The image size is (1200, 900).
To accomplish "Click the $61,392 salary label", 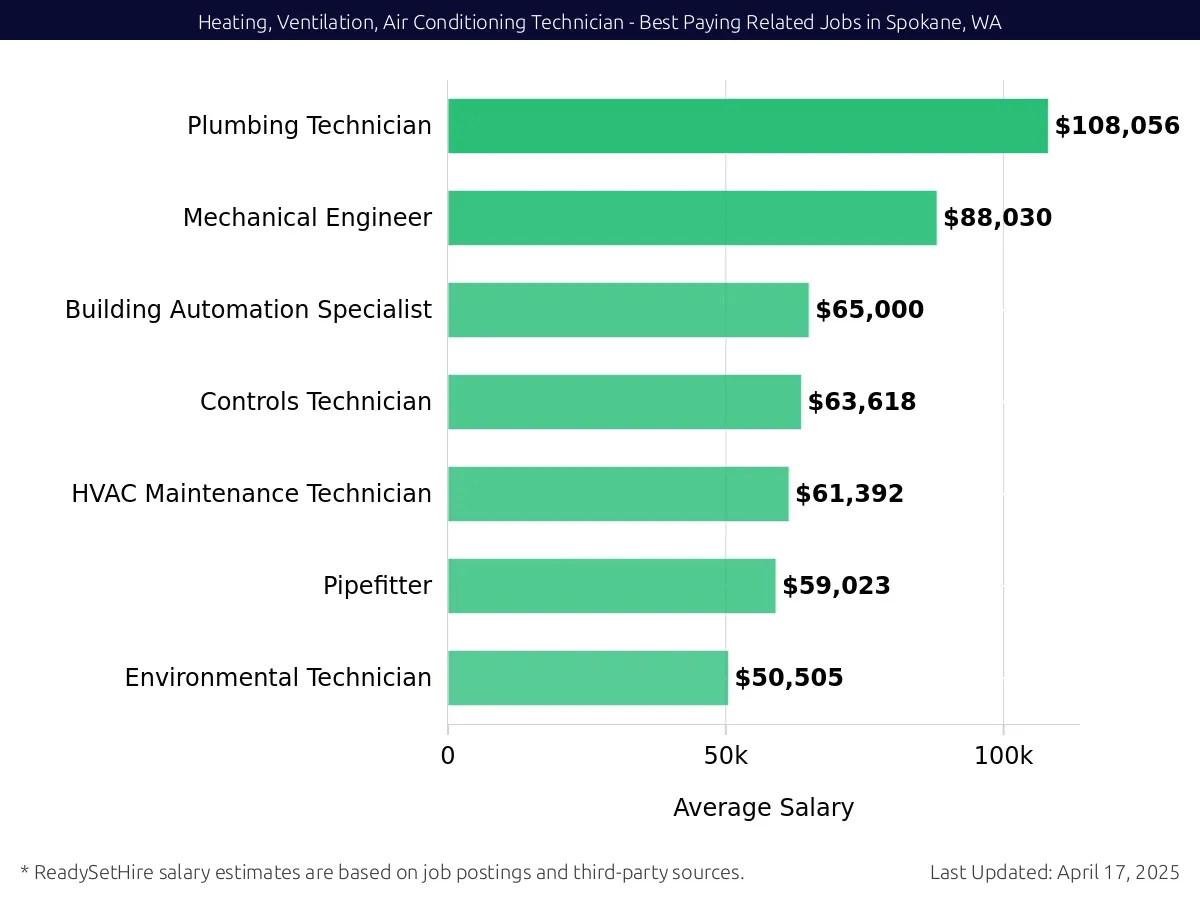I will pos(850,494).
